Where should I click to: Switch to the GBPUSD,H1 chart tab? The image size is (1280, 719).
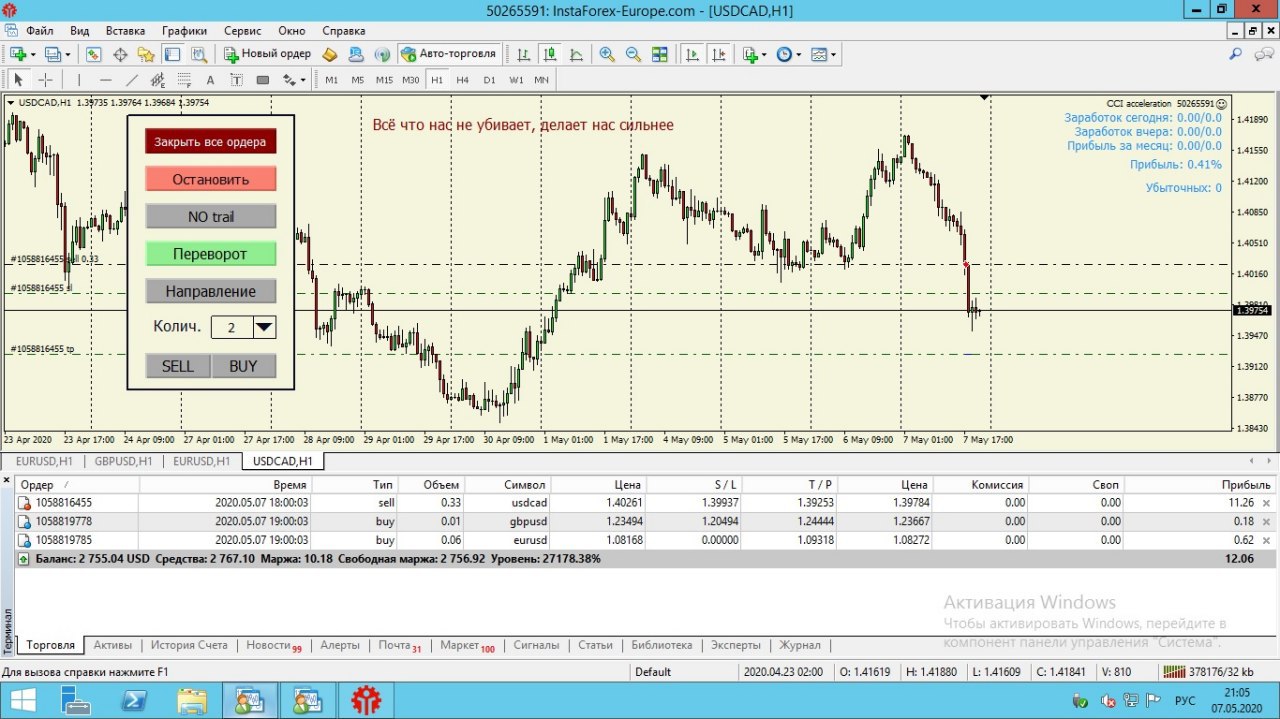[x=124, y=461]
